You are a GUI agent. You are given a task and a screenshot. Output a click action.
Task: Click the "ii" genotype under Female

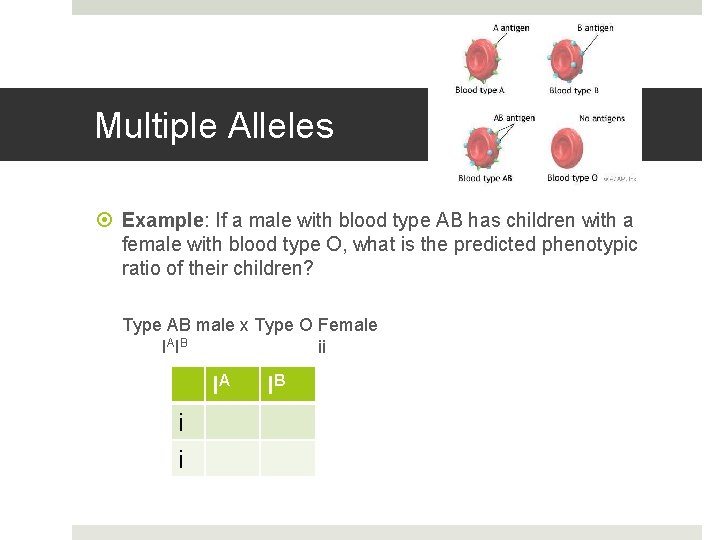[322, 348]
